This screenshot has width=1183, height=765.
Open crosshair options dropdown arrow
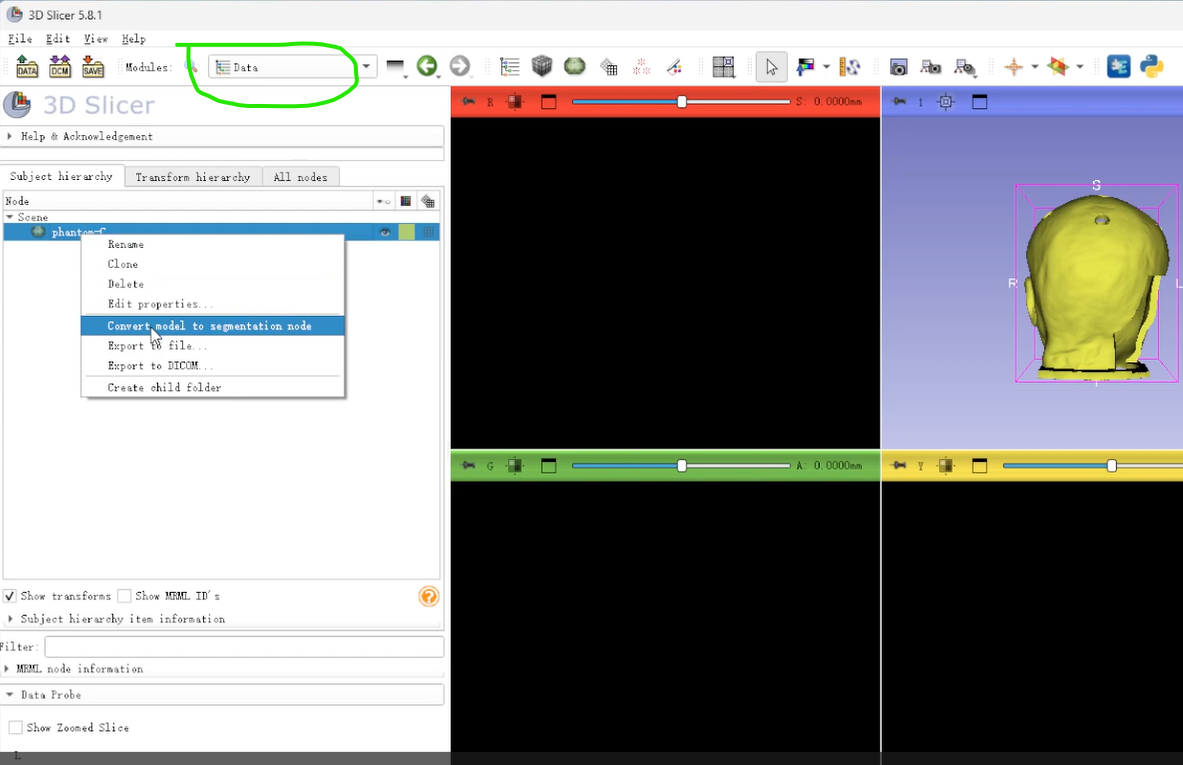click(1034, 67)
